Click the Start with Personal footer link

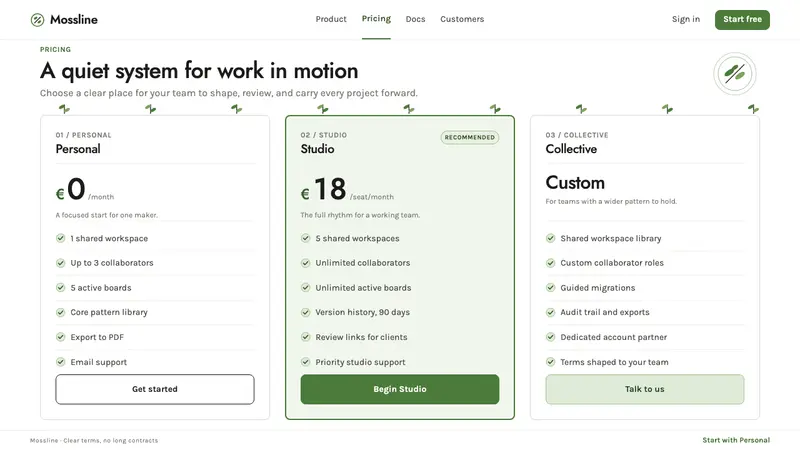pyautogui.click(x=736, y=440)
